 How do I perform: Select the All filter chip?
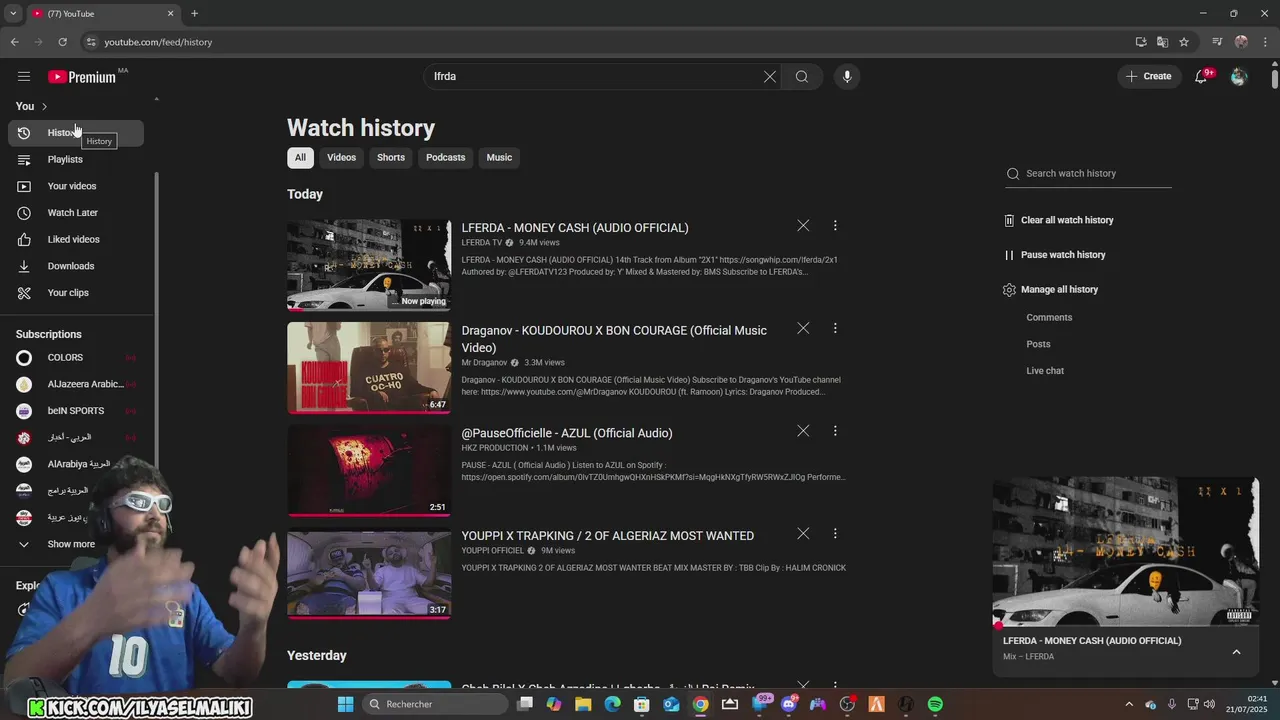(x=300, y=157)
